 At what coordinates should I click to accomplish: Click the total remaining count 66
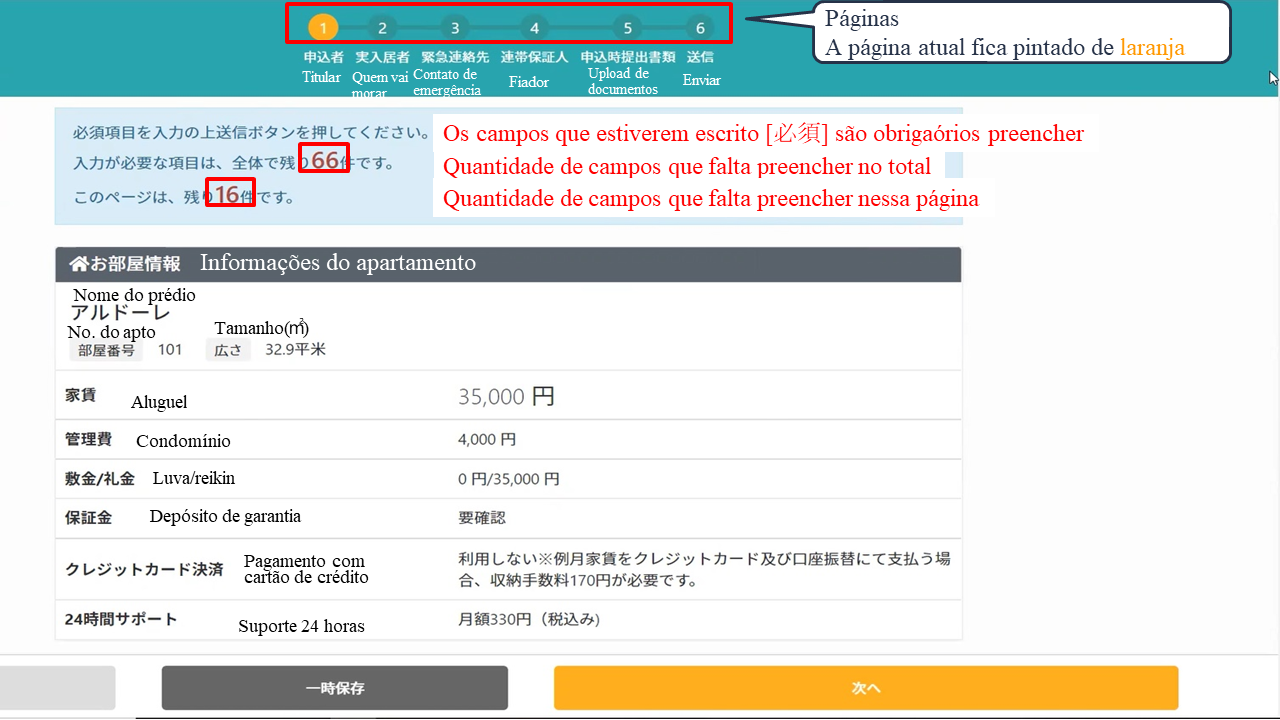(324, 160)
